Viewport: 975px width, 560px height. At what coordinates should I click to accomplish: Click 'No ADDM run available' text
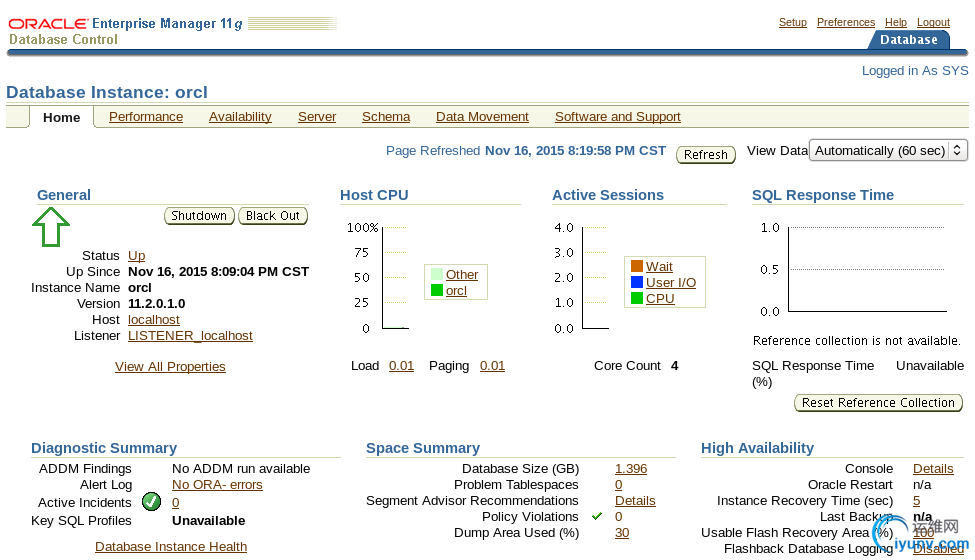pos(241,469)
